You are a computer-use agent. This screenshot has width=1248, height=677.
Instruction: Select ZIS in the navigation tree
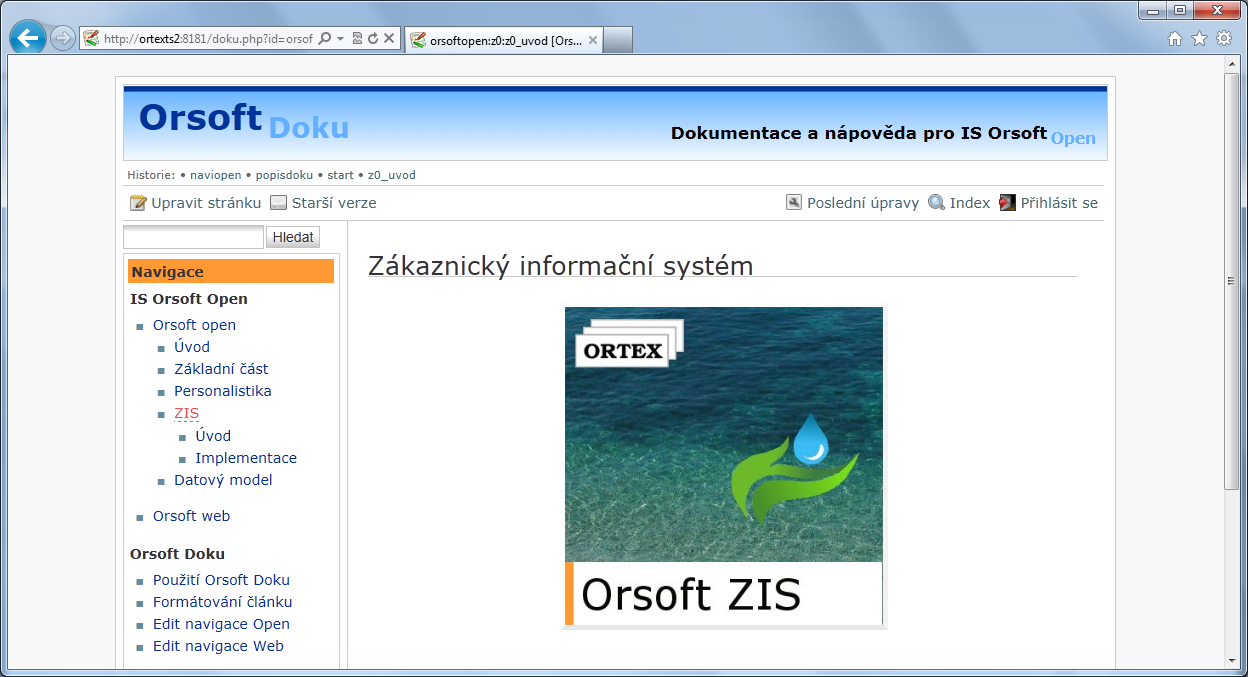186,413
